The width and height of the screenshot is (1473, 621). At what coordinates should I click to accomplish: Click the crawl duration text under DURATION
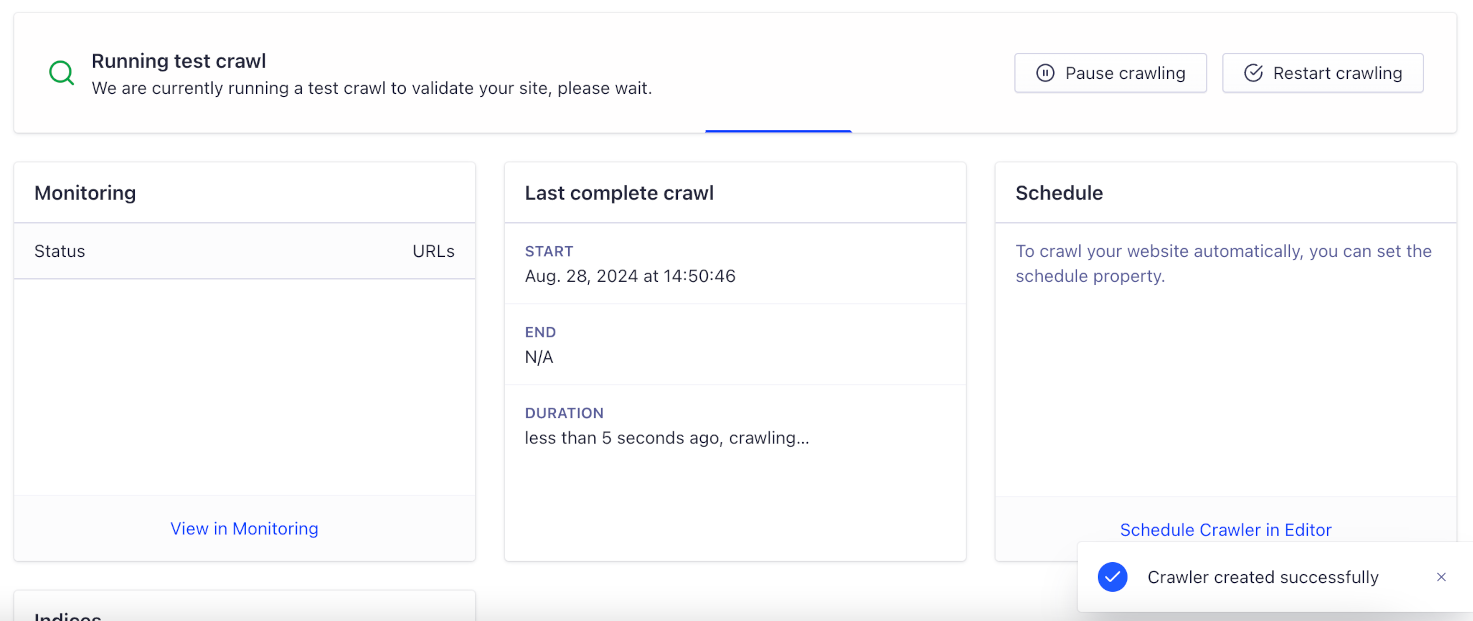click(666, 438)
